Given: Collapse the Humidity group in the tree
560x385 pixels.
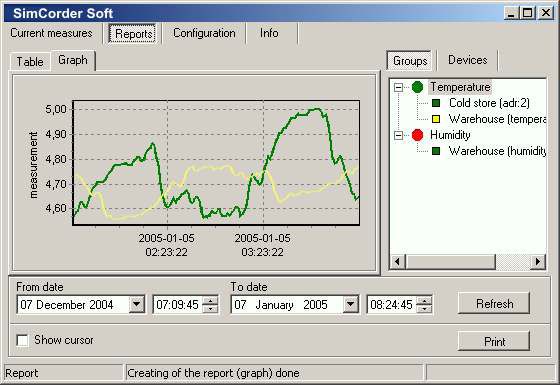Looking at the screenshot, I should [x=399, y=135].
